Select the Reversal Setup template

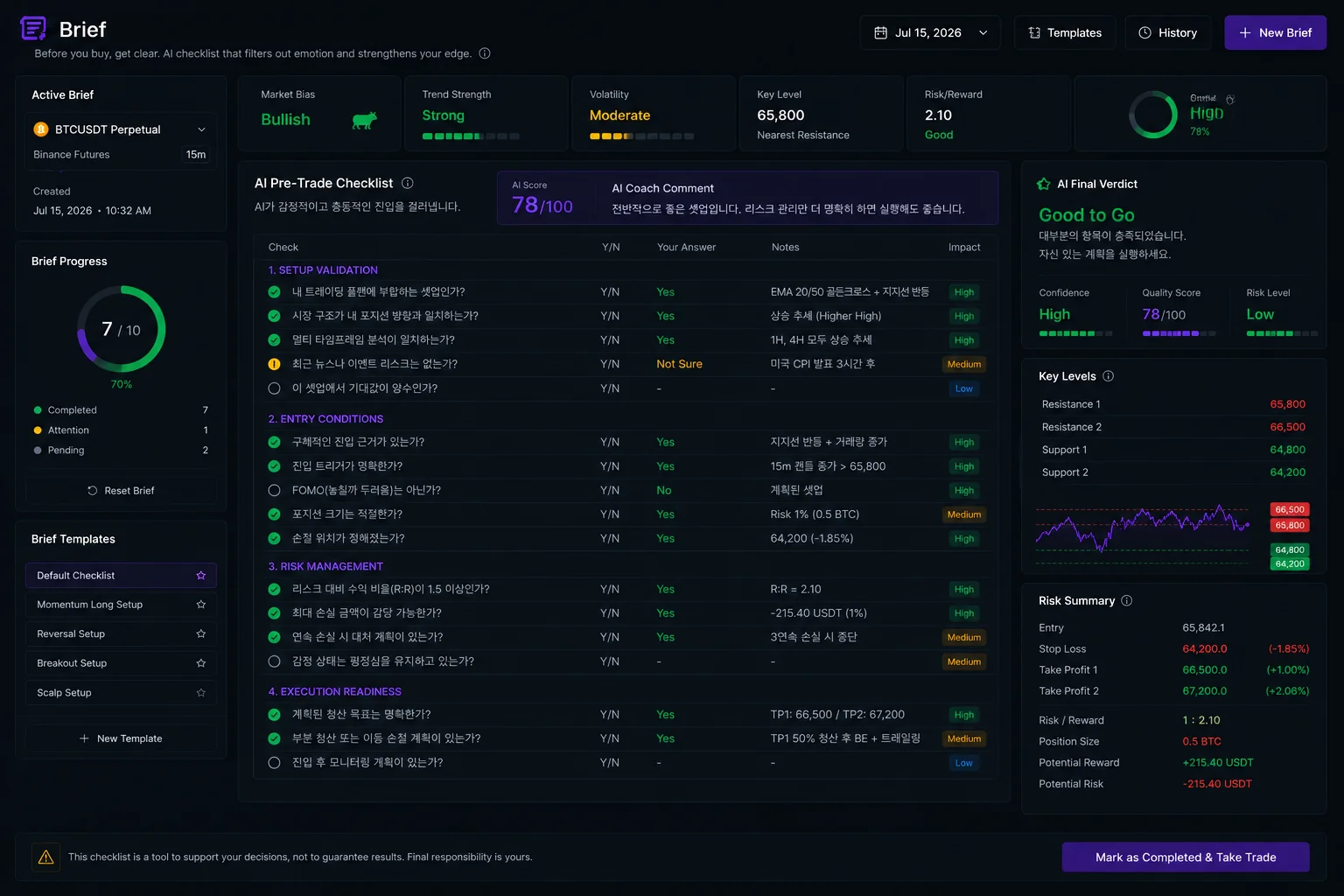[121, 633]
